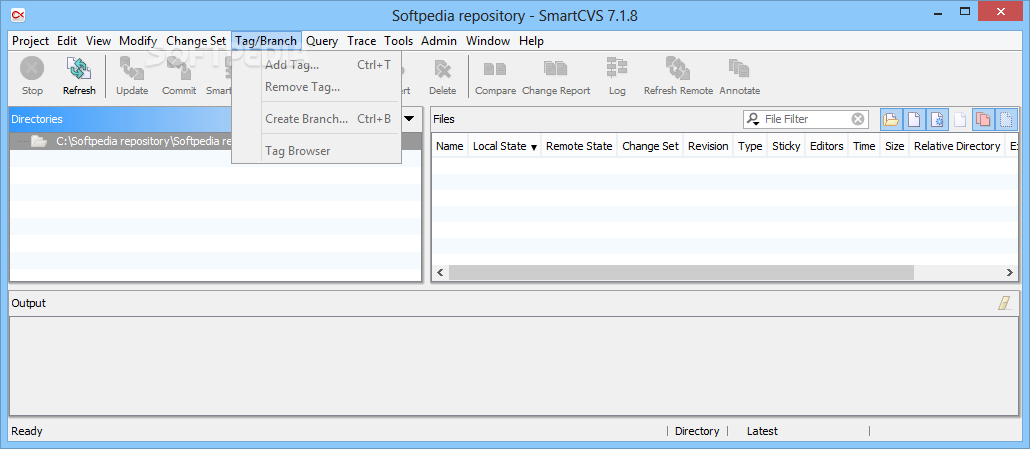Screen dimensions: 1030x449
Task: Open the Edit menu
Action: pyautogui.click(x=67, y=41)
